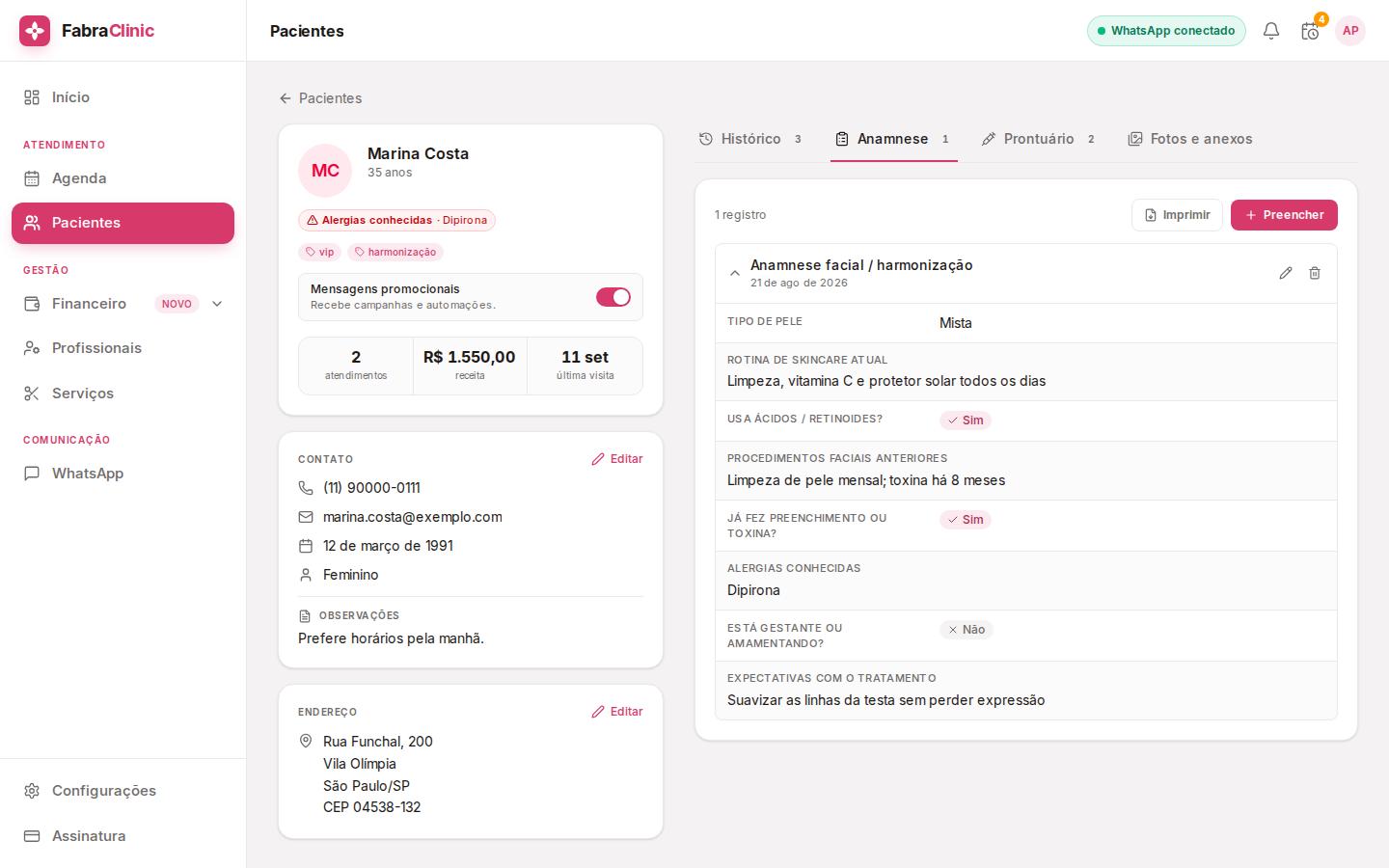Click the allergy warning triangle icon
1389x868 pixels.
tap(313, 221)
